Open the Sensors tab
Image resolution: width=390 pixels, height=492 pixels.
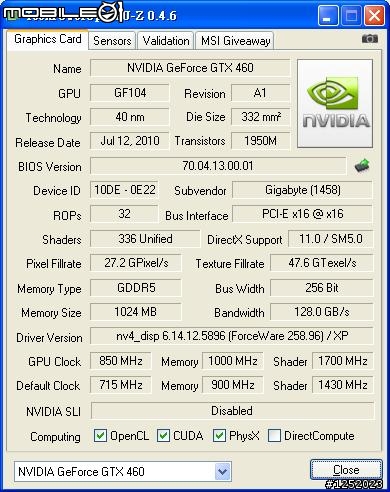[112, 41]
